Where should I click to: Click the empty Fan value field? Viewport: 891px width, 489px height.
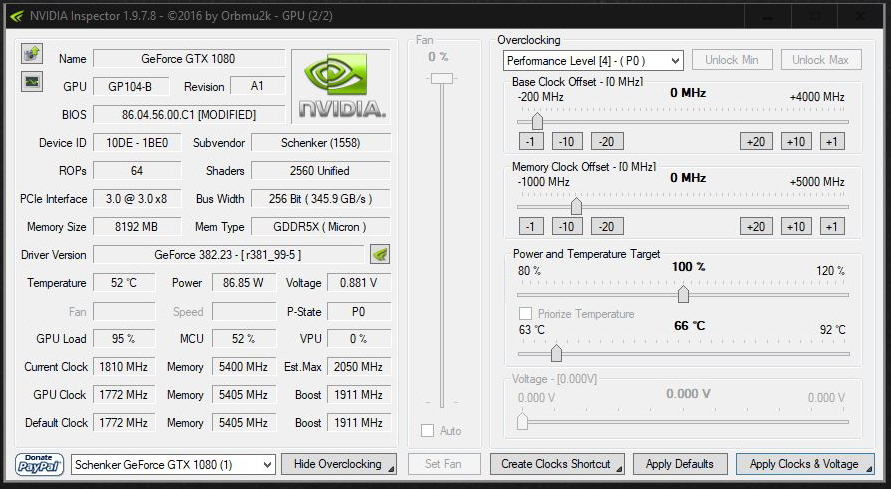click(124, 311)
